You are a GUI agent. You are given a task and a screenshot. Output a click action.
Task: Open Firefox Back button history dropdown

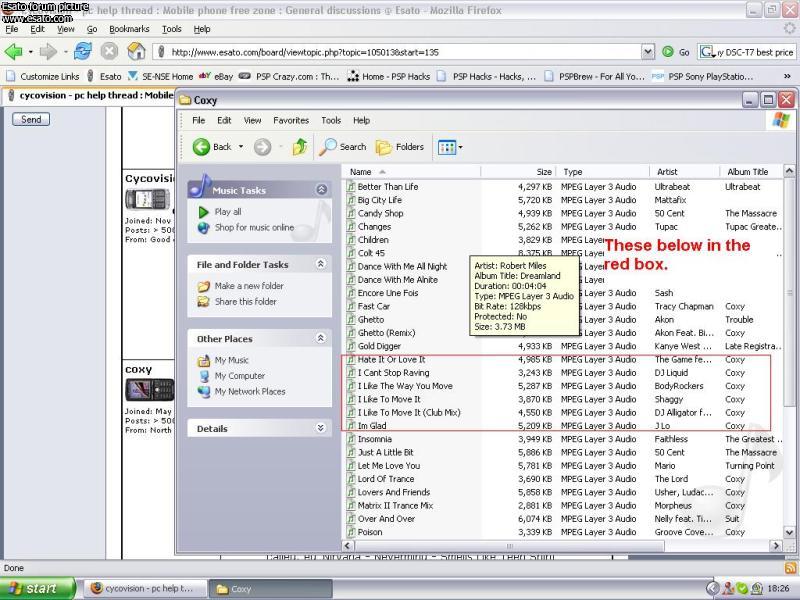31,52
